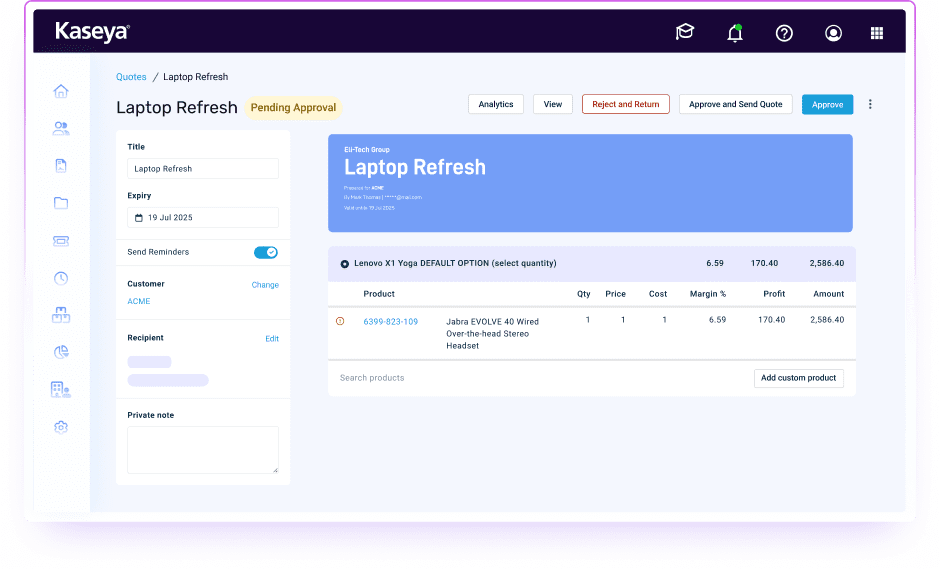Click Approve and Send Quote

click(x=736, y=104)
